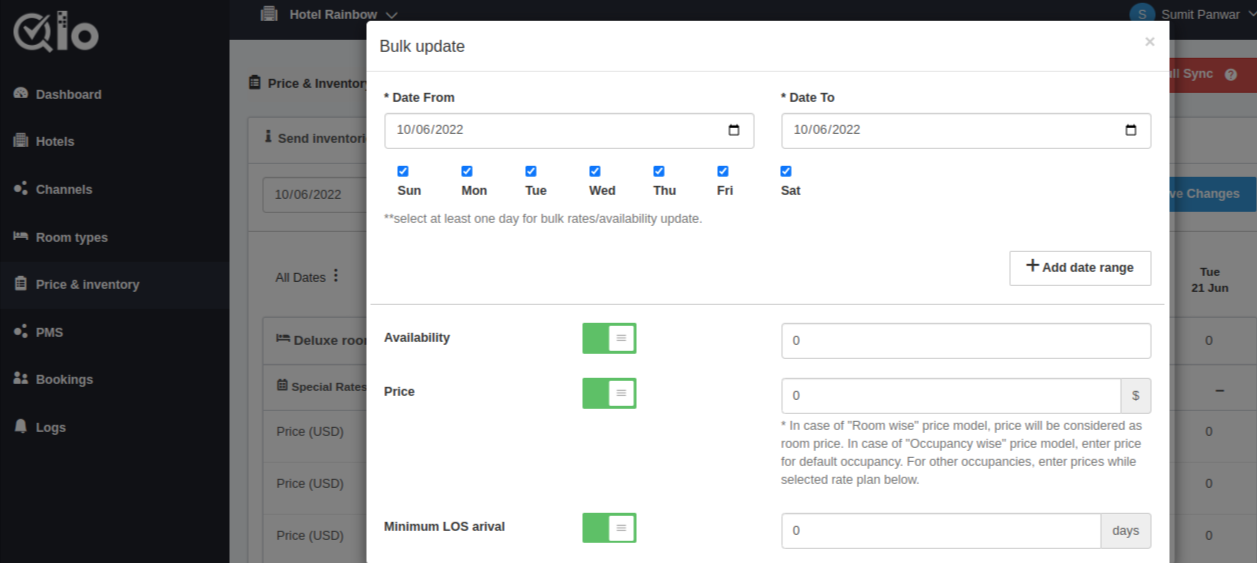The width and height of the screenshot is (1257, 563).
Task: Click the bed icon beside Deluxe room
Action: pyautogui.click(x=283, y=339)
